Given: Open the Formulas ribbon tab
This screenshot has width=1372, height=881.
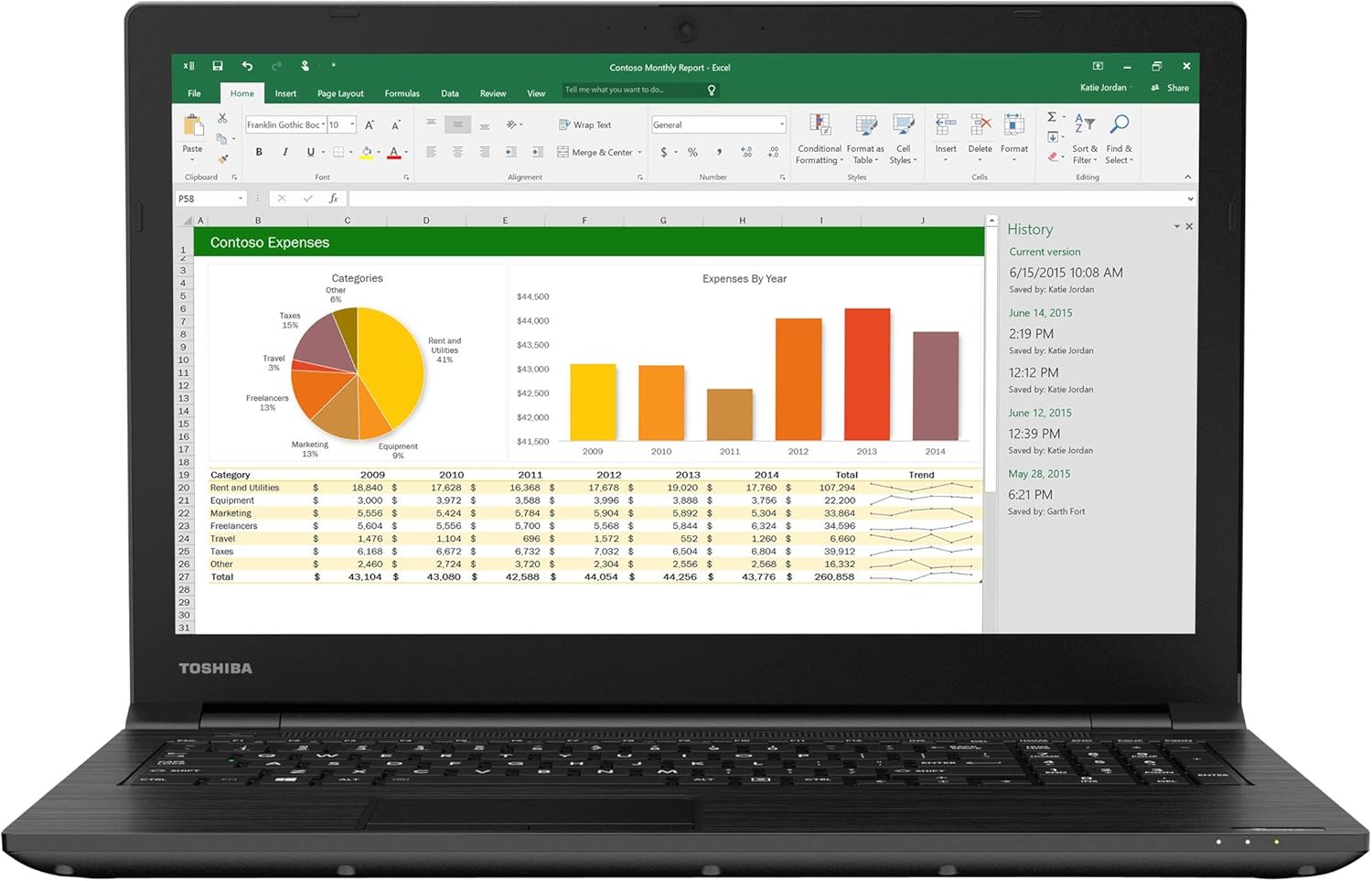Looking at the screenshot, I should [402, 93].
